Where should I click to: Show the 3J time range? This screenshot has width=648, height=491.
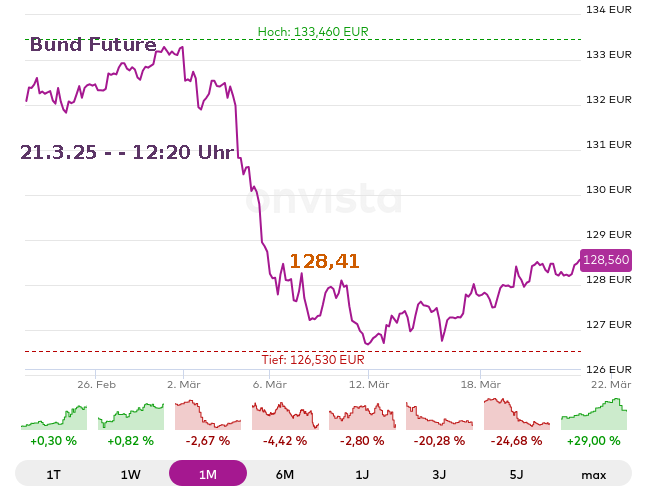[x=439, y=474]
